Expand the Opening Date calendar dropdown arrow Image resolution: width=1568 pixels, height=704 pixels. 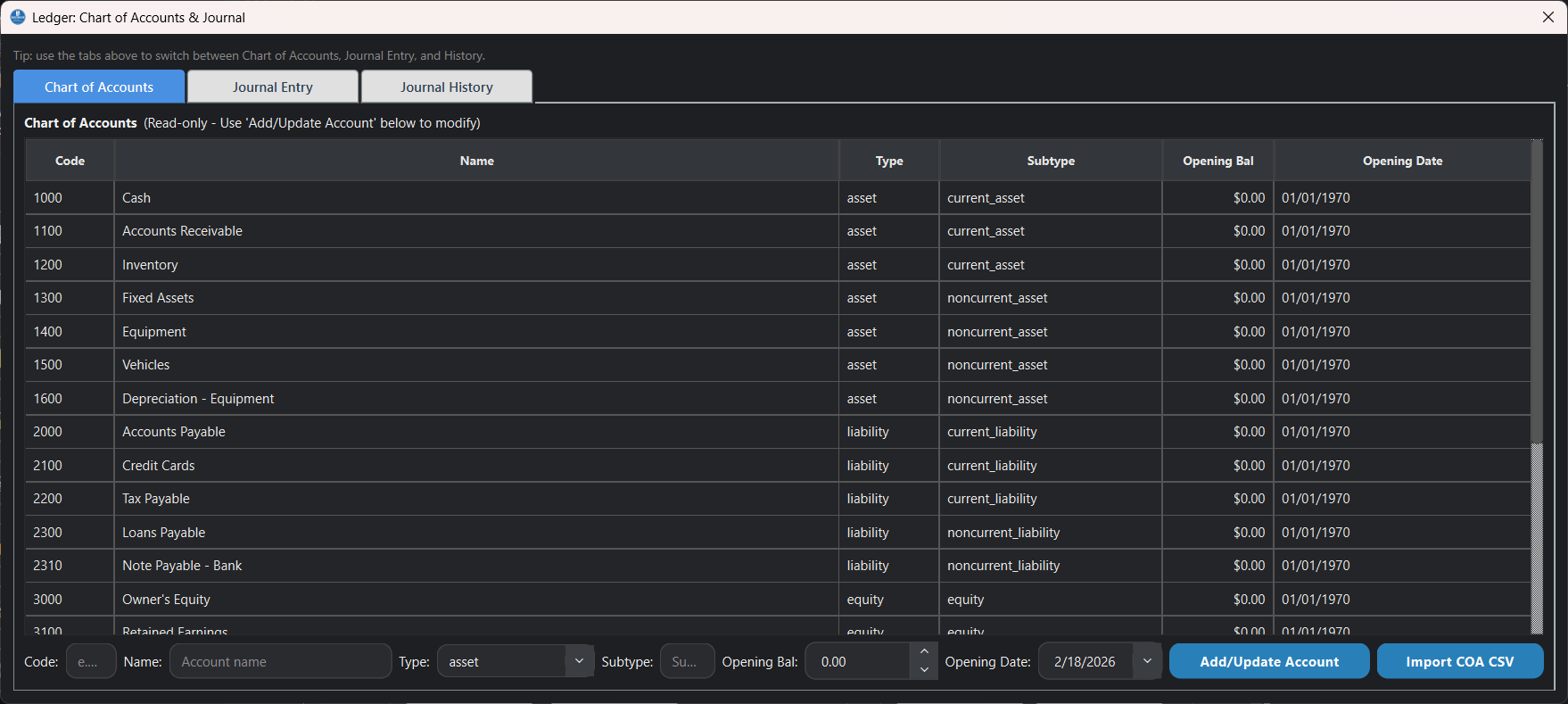(x=1147, y=661)
